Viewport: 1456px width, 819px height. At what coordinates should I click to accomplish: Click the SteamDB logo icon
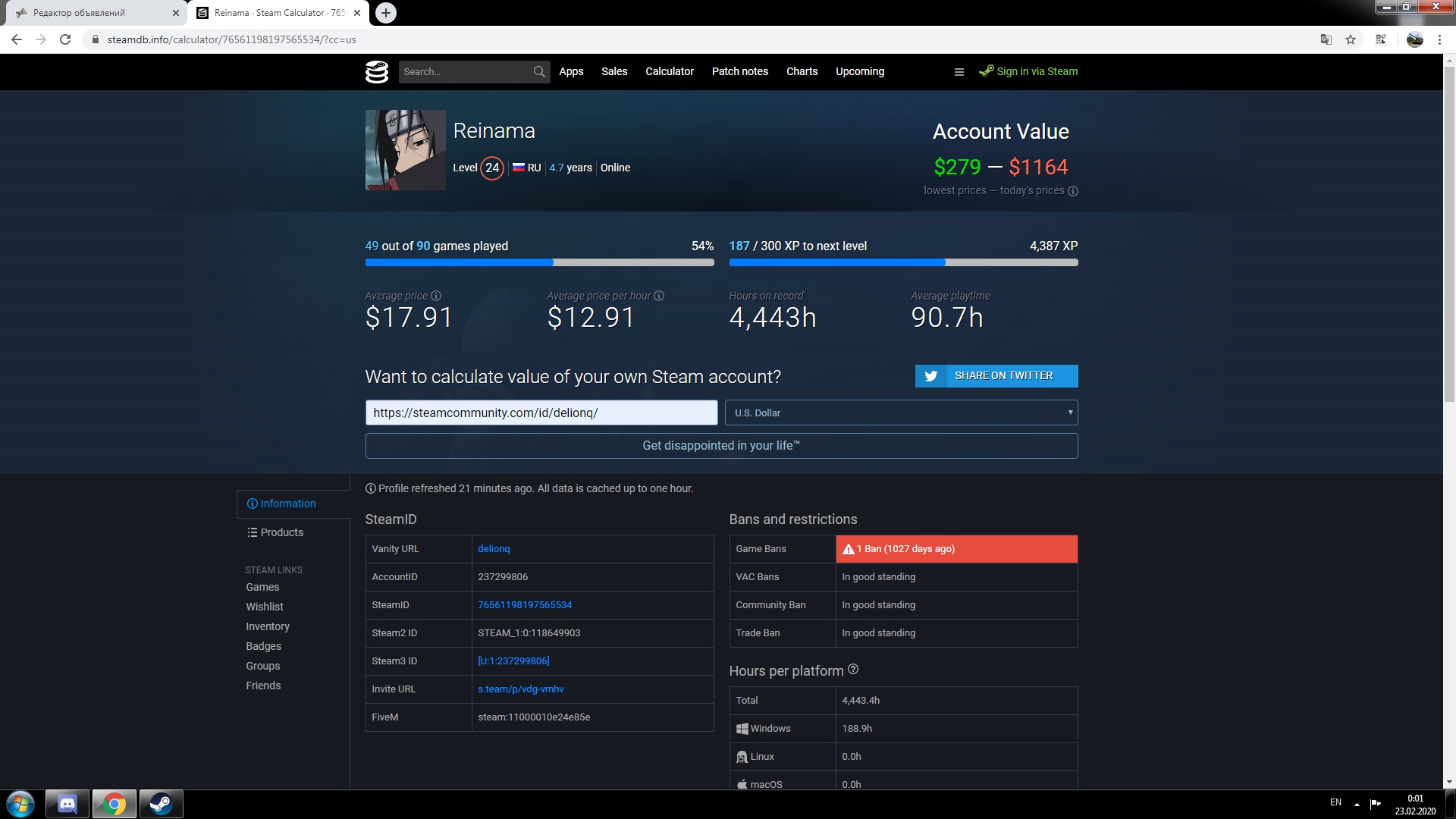(x=377, y=71)
